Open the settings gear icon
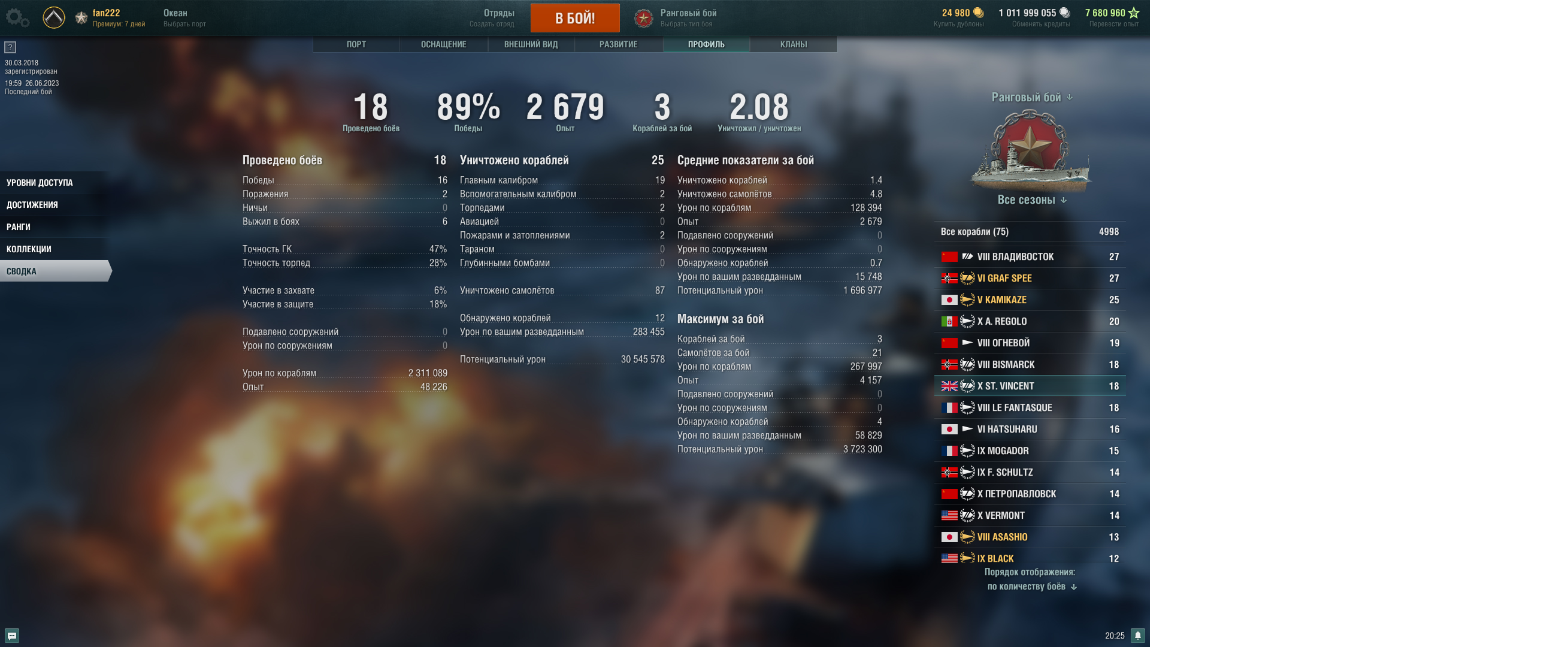Screen dimensions: 1568x647 (16, 17)
